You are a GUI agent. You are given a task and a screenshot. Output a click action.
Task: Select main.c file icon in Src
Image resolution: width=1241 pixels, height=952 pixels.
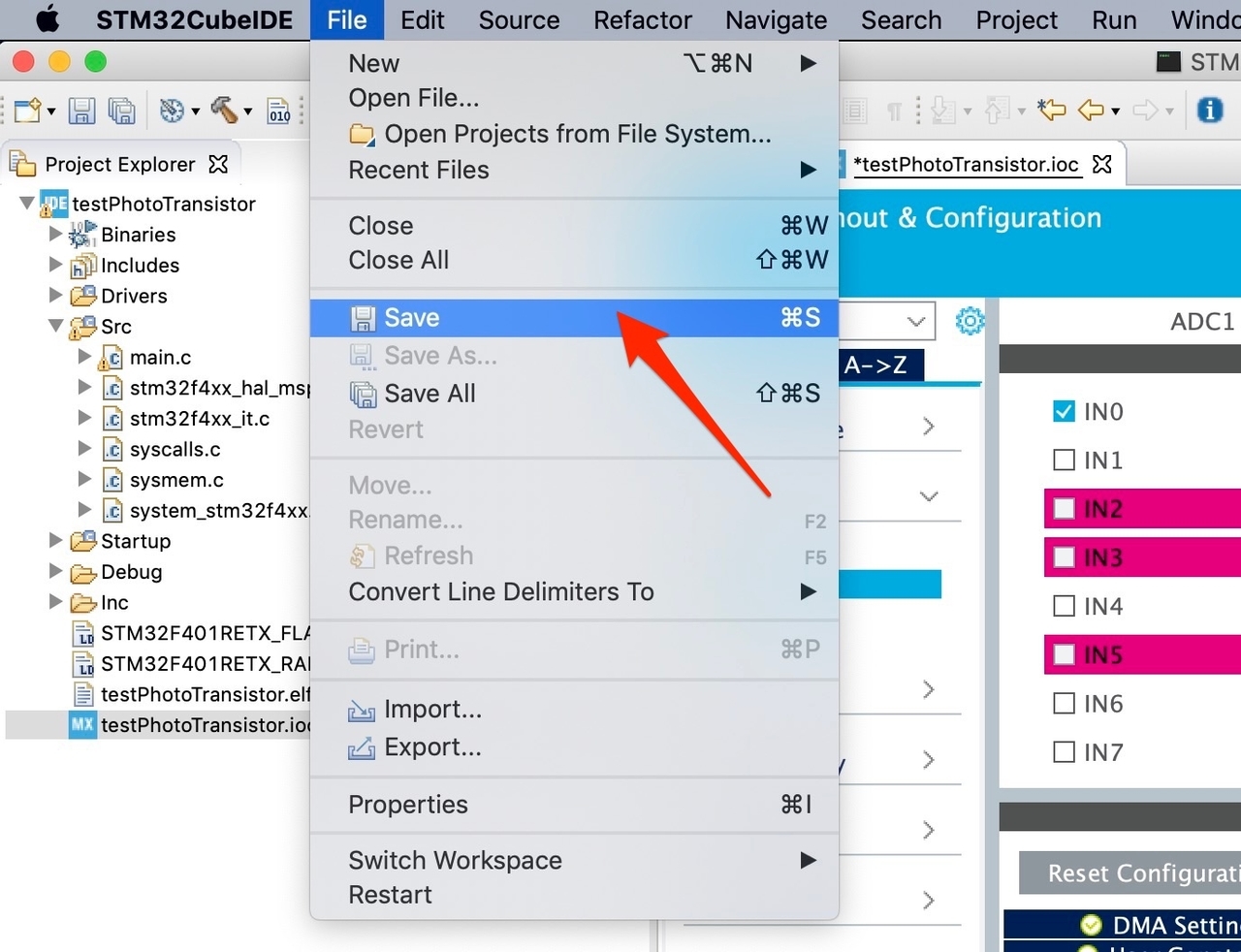coord(111,358)
